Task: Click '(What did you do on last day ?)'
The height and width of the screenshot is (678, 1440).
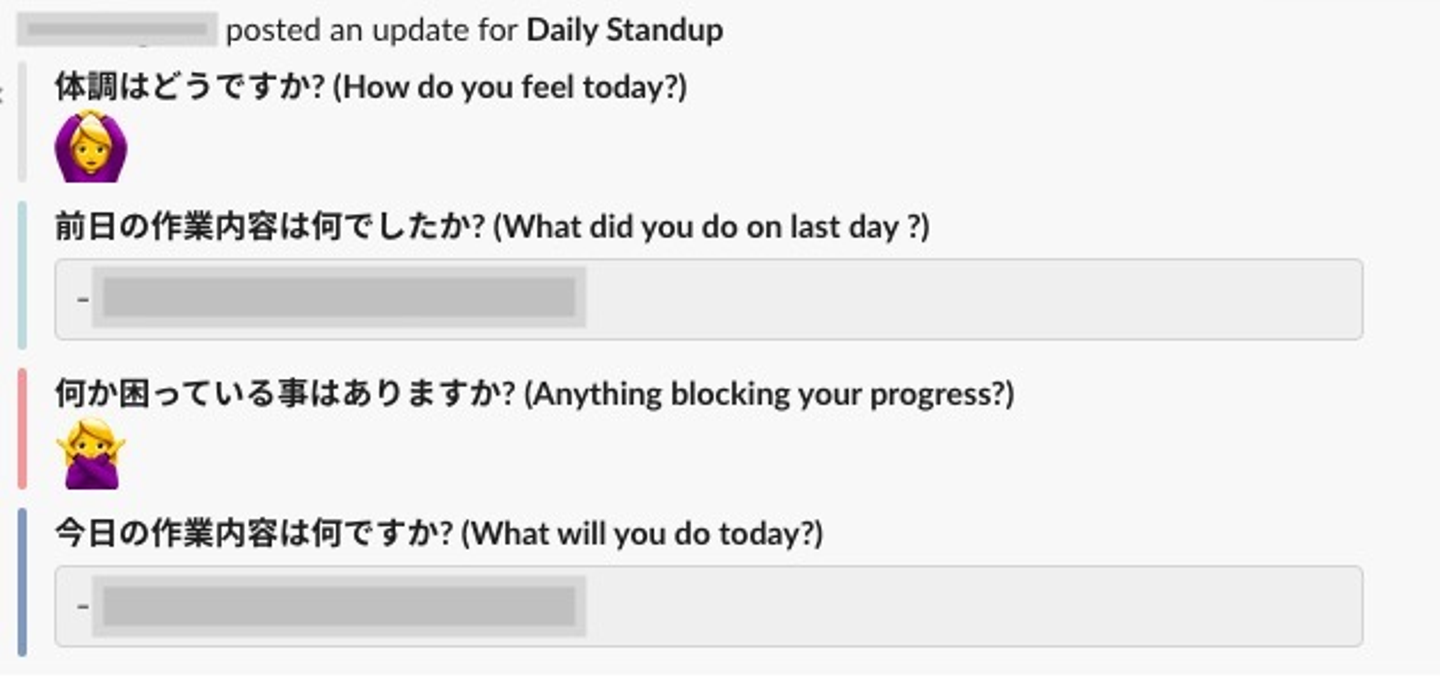Action: point(713,227)
